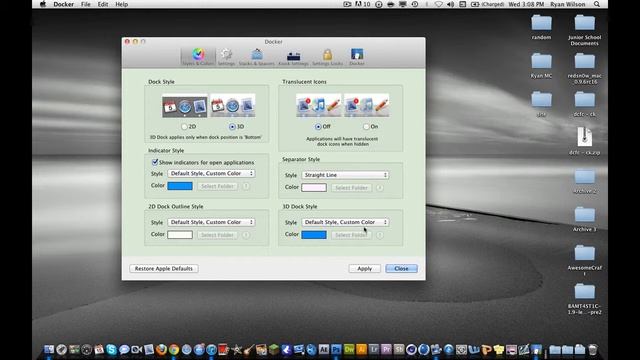640x360 pixels.
Task: Click the Separator Style color well
Action: [314, 187]
